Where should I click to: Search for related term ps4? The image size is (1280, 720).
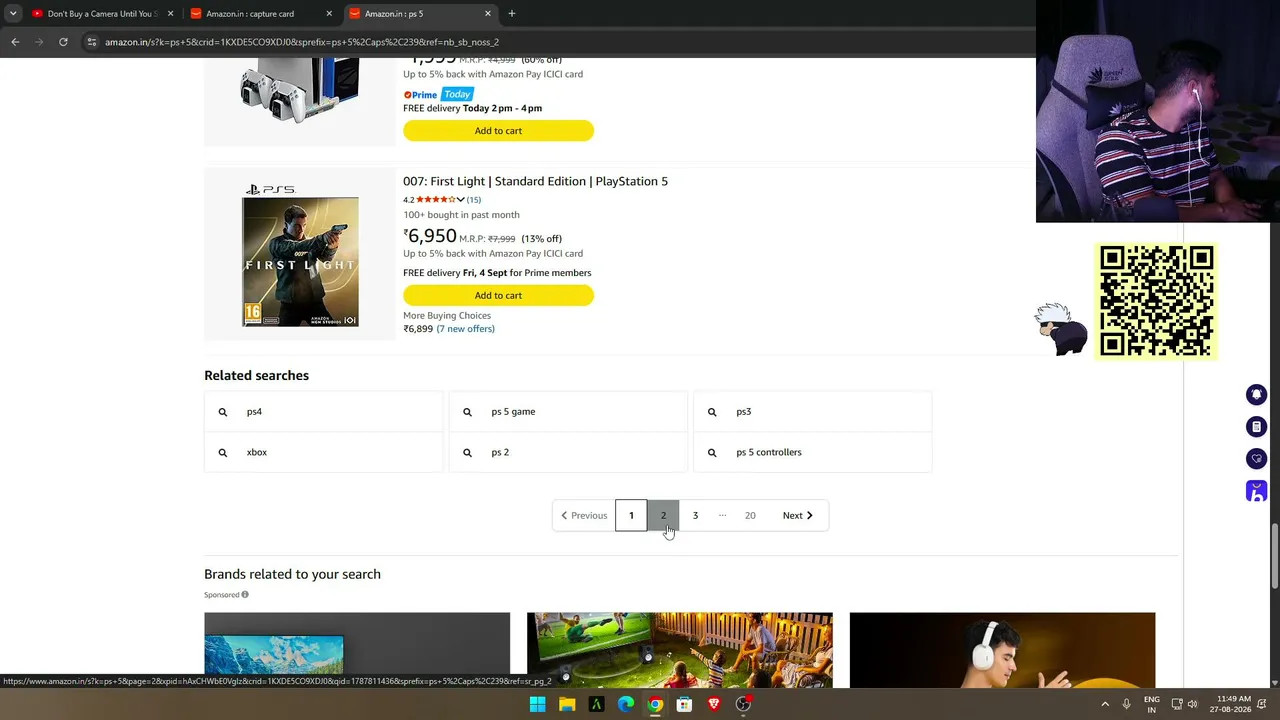pyautogui.click(x=323, y=412)
